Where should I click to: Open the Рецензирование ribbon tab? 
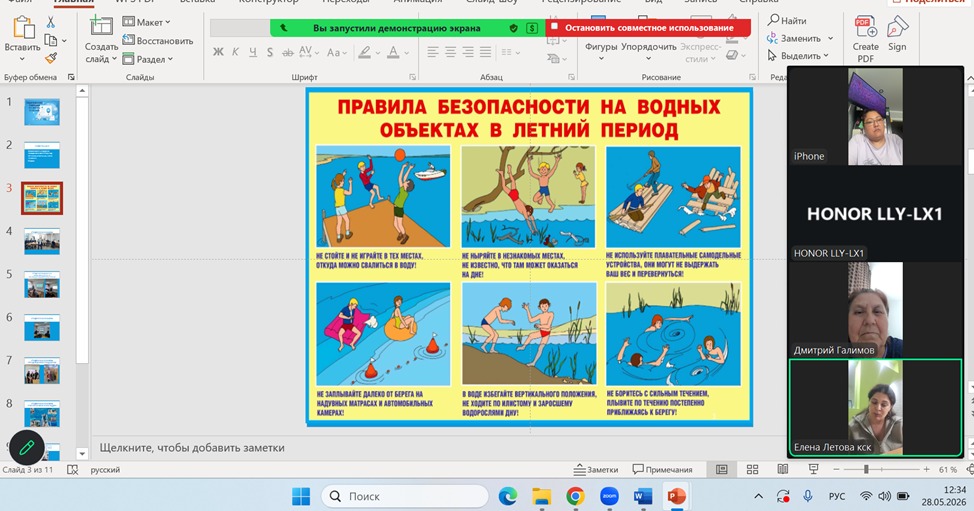pyautogui.click(x=581, y=2)
